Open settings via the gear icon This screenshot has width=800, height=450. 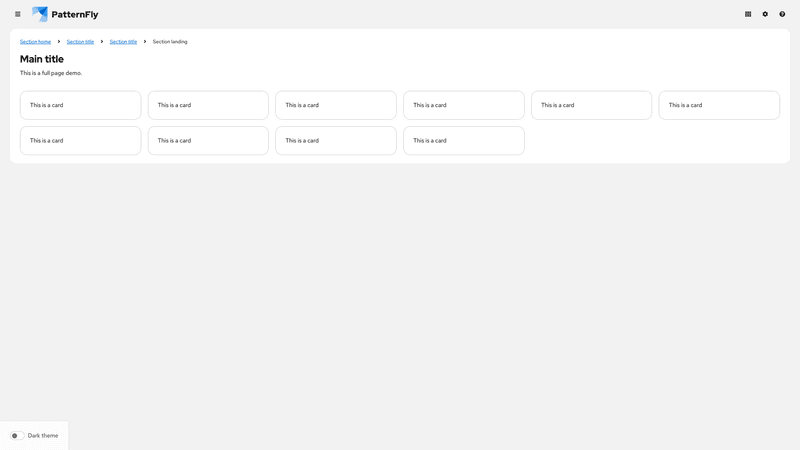click(x=765, y=14)
